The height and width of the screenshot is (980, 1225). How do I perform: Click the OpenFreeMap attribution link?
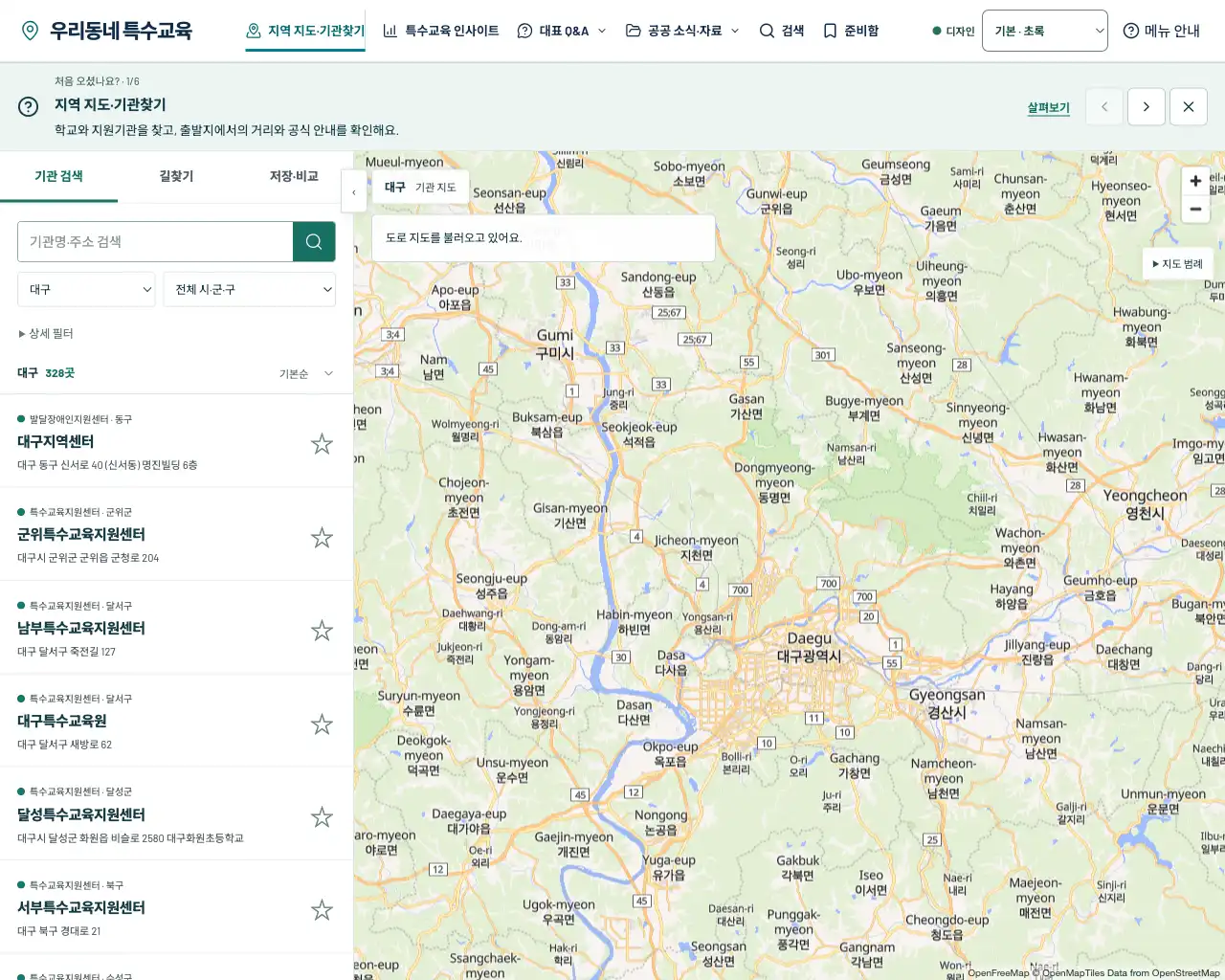pyautogui.click(x=998, y=973)
